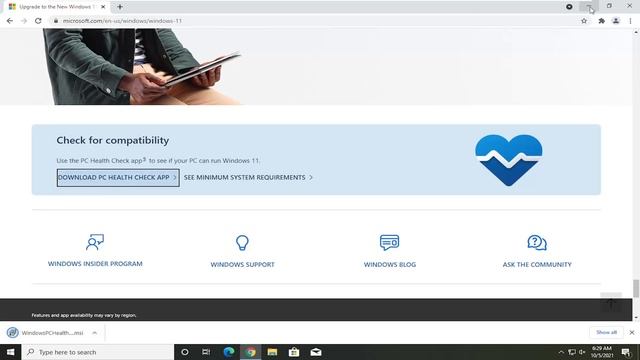Open the Extensions puzzle icon

click(x=601, y=21)
